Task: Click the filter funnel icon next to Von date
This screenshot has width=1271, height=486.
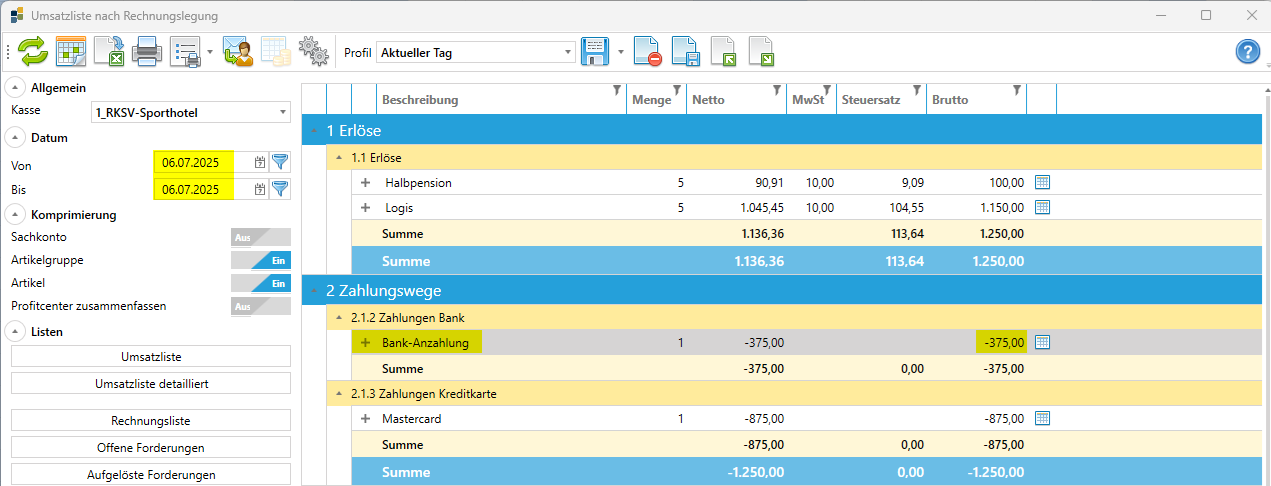Action: (280, 162)
